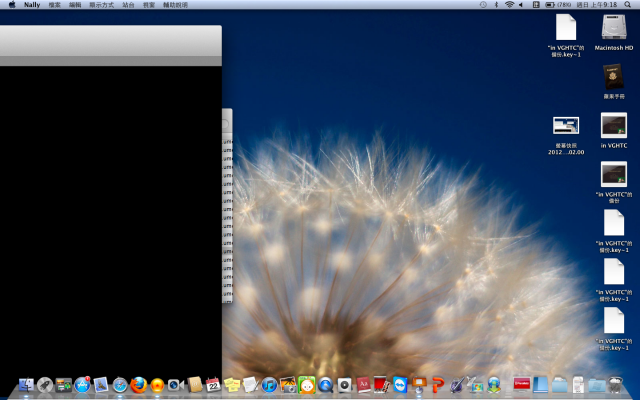Open documents stack left of Windows folder

pyautogui.click(x=578, y=384)
